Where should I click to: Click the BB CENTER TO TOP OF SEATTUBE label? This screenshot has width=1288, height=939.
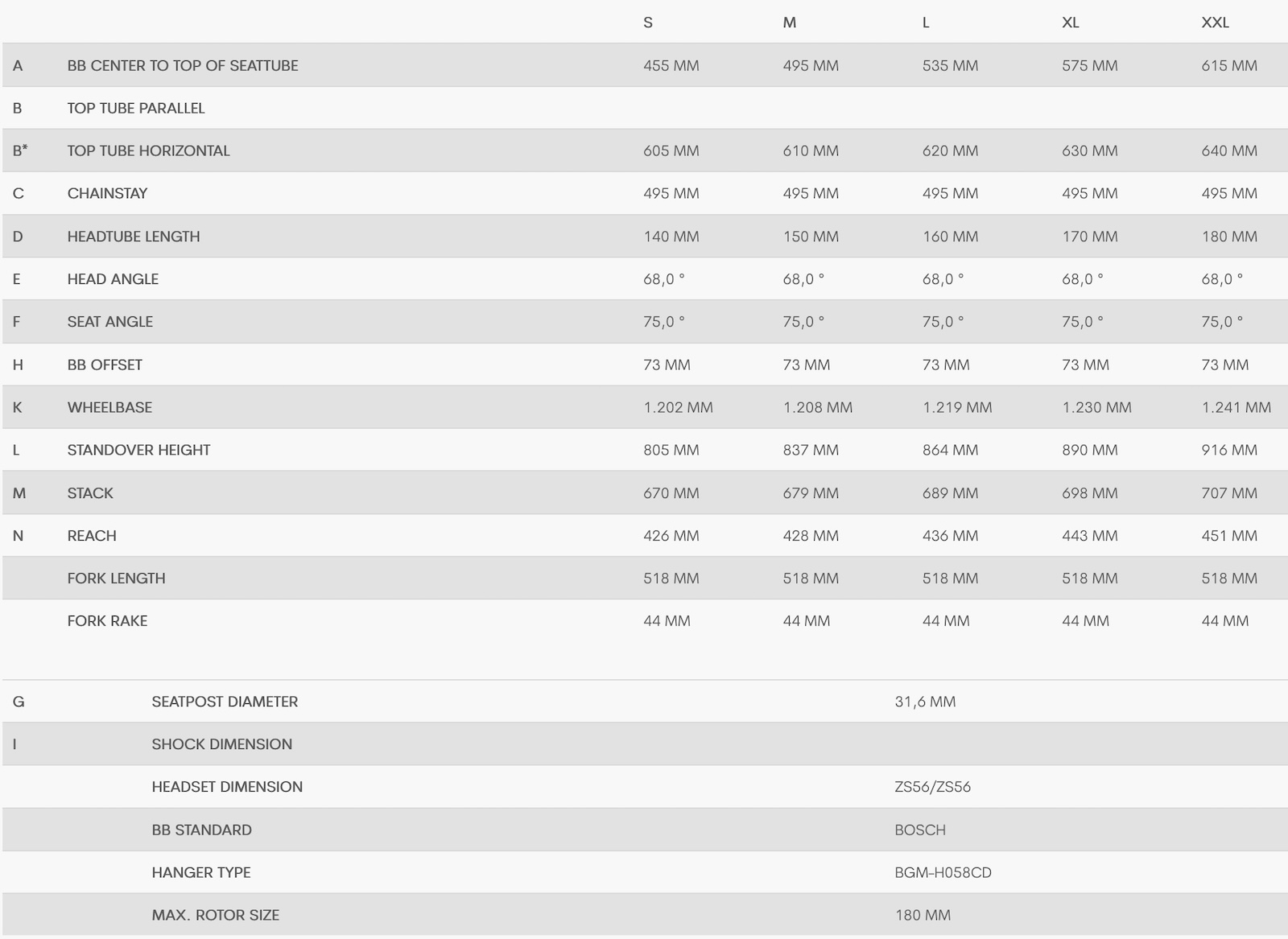click(x=183, y=66)
